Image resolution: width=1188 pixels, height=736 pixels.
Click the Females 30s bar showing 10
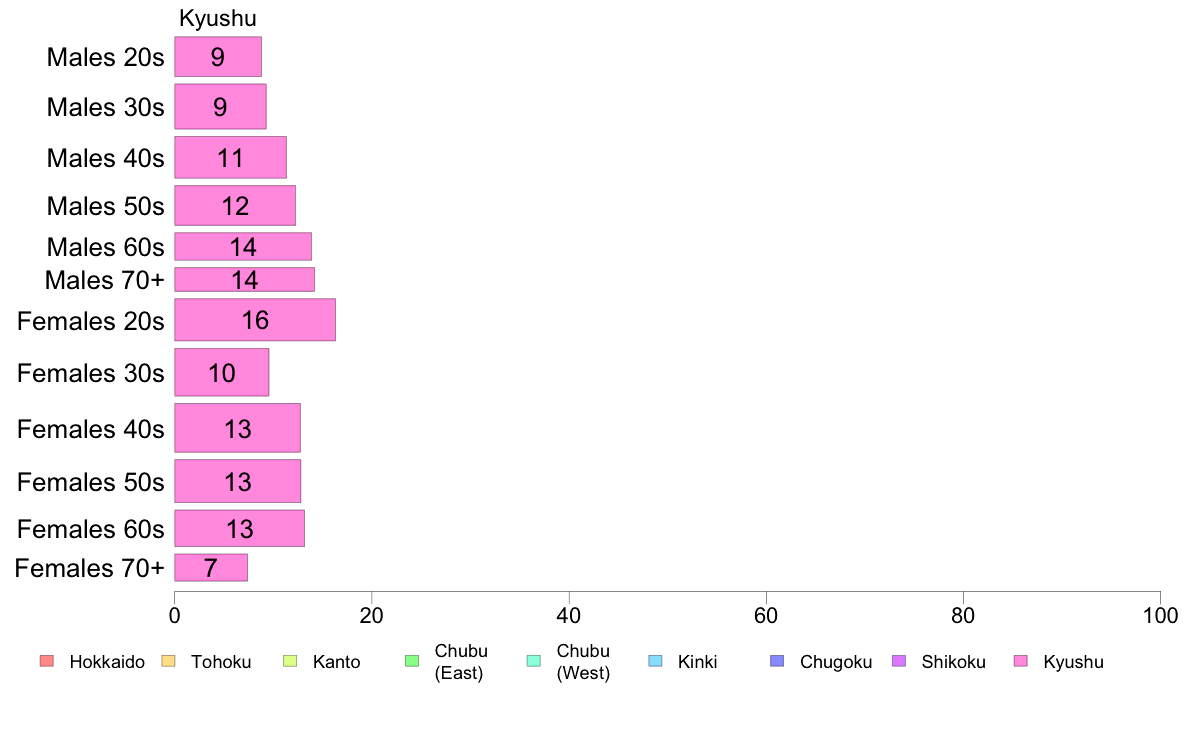click(222, 372)
